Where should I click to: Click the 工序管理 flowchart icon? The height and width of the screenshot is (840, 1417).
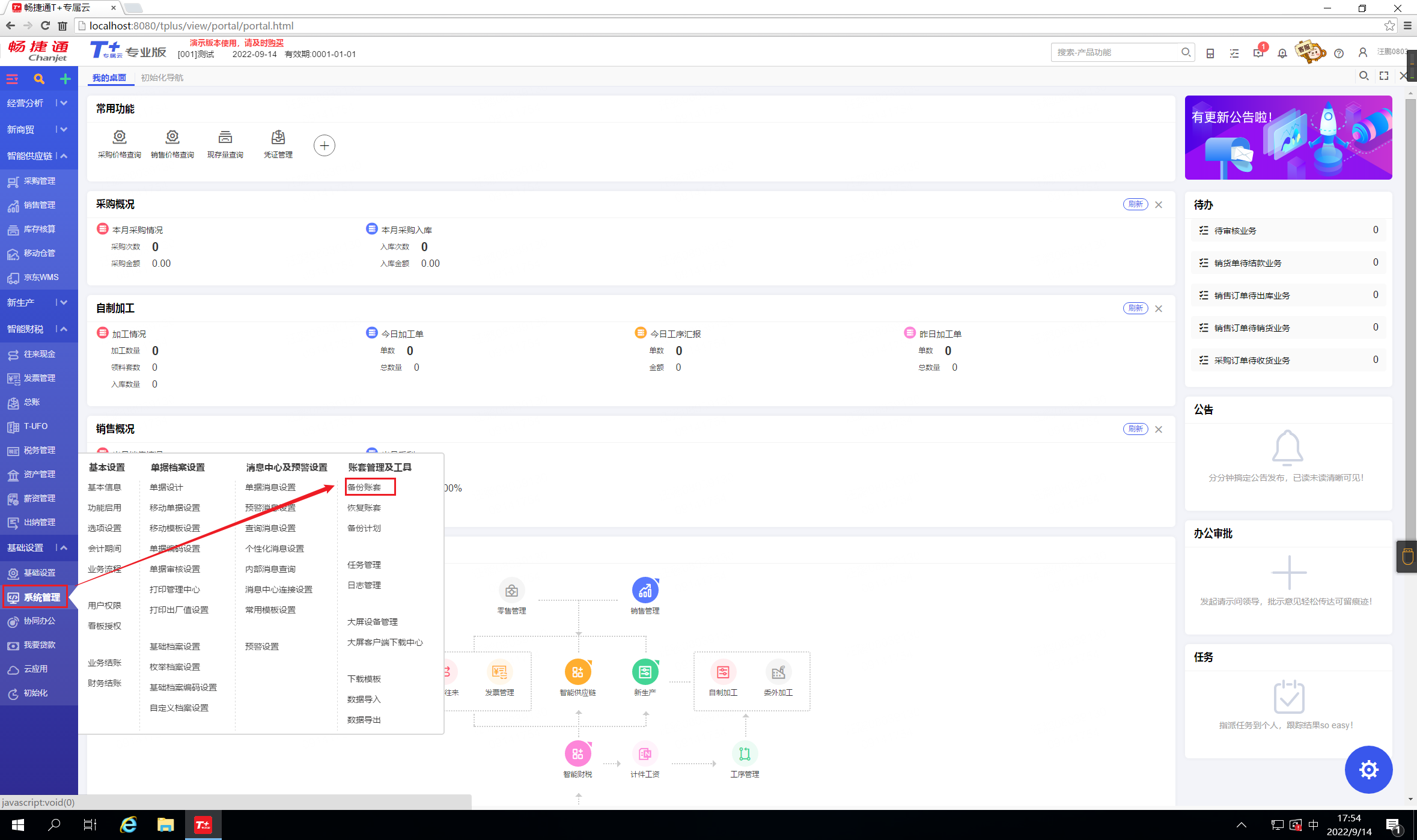coord(745,753)
